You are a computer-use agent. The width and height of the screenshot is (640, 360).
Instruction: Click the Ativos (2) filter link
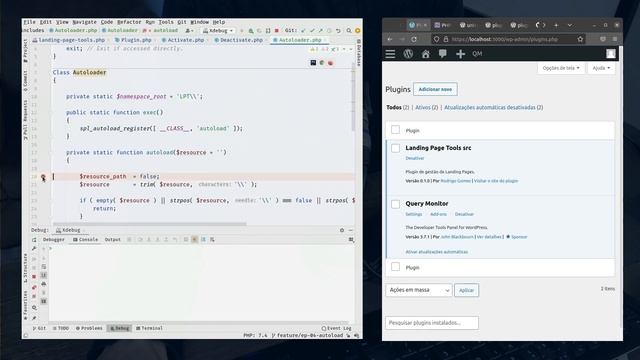click(427, 107)
